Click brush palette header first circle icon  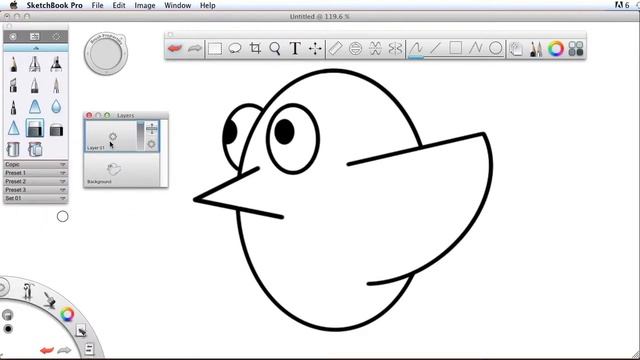pos(13,37)
